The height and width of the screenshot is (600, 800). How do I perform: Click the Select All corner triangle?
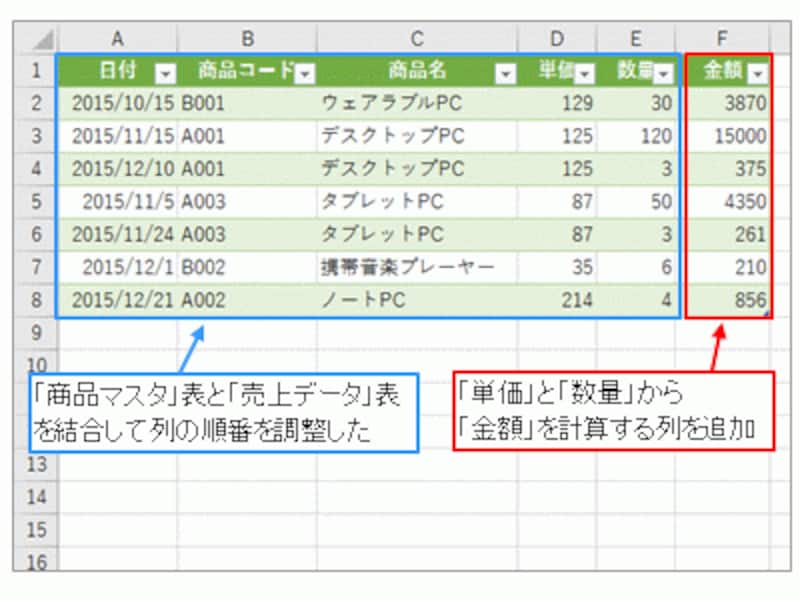click(43, 40)
